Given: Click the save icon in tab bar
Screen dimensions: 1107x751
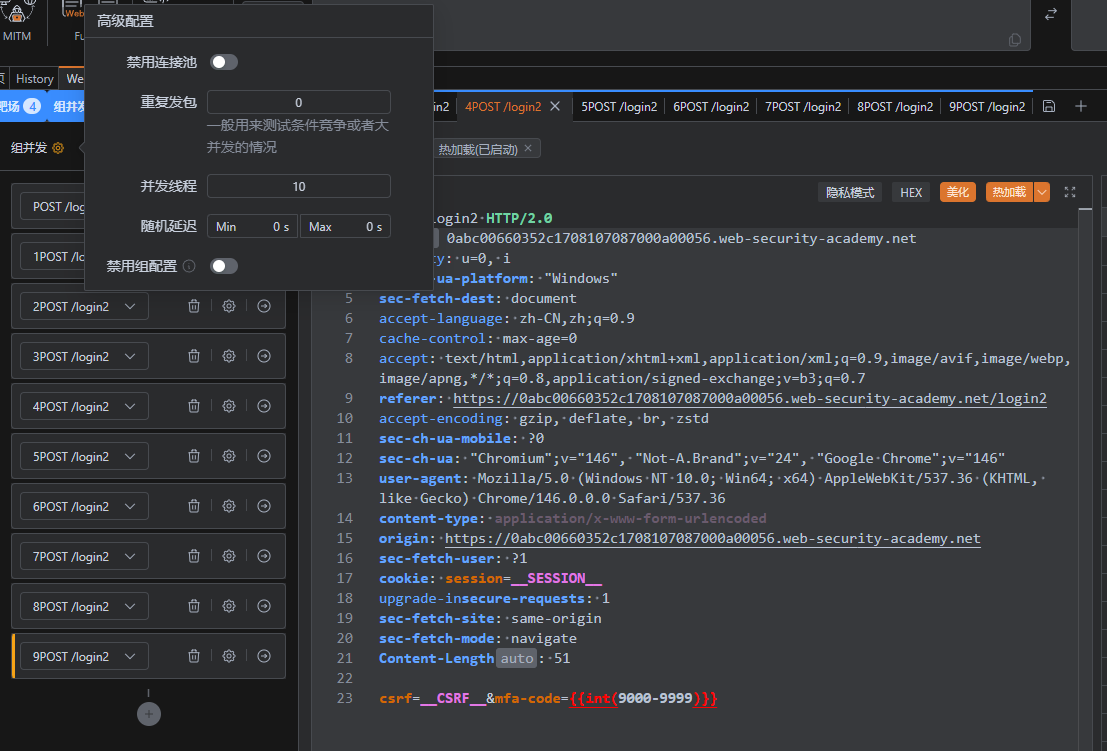Looking at the screenshot, I should 1049,106.
